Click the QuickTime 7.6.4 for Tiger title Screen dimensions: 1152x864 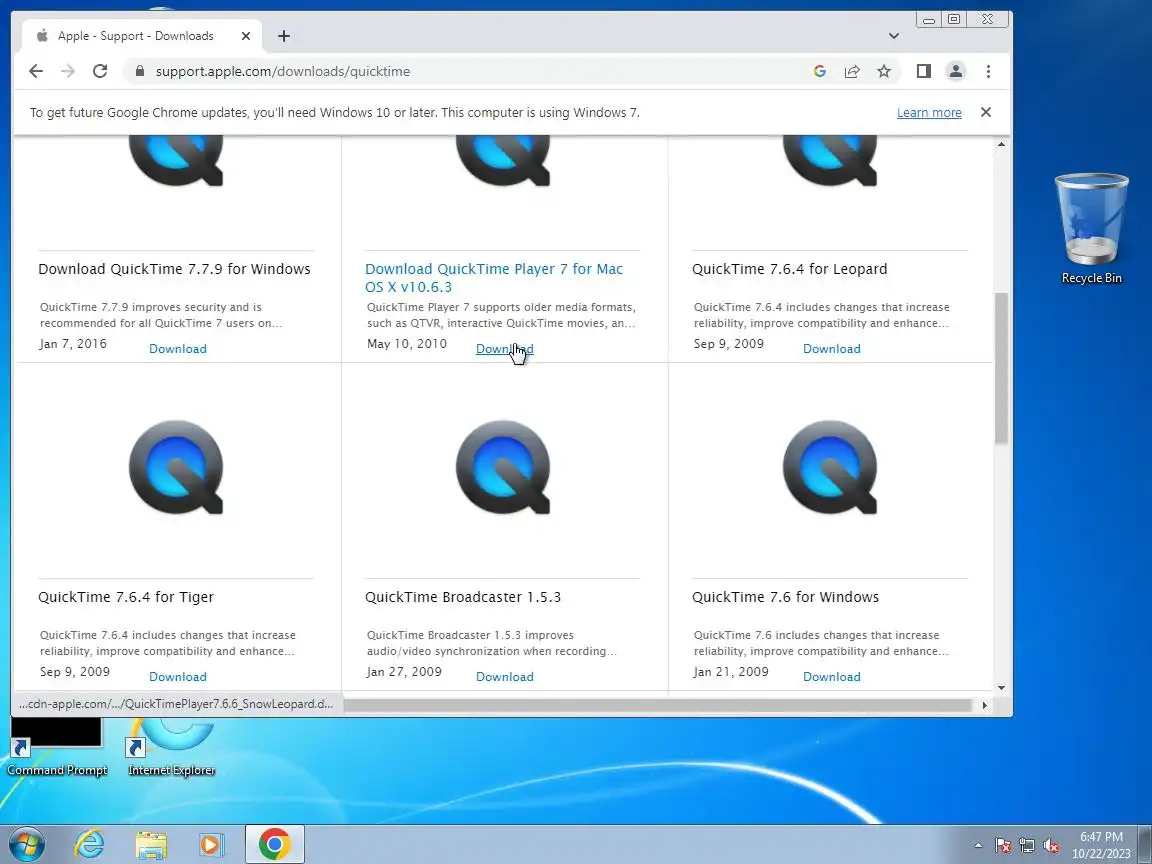[126, 597]
